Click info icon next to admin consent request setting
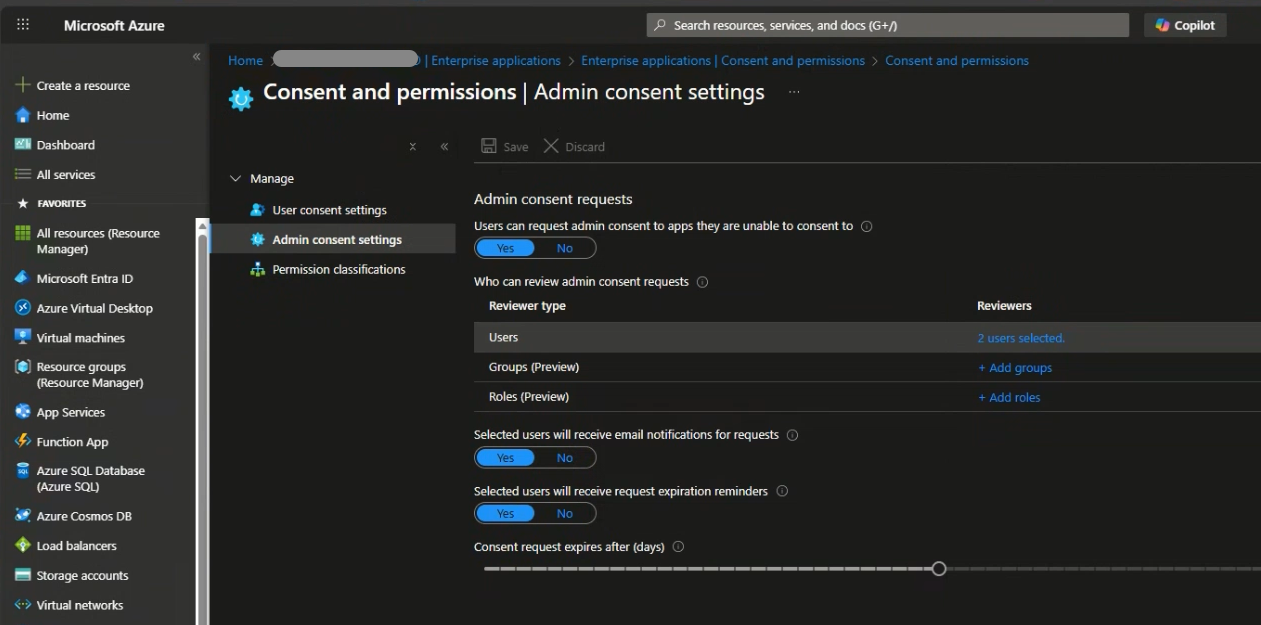The image size is (1261, 625). [867, 226]
